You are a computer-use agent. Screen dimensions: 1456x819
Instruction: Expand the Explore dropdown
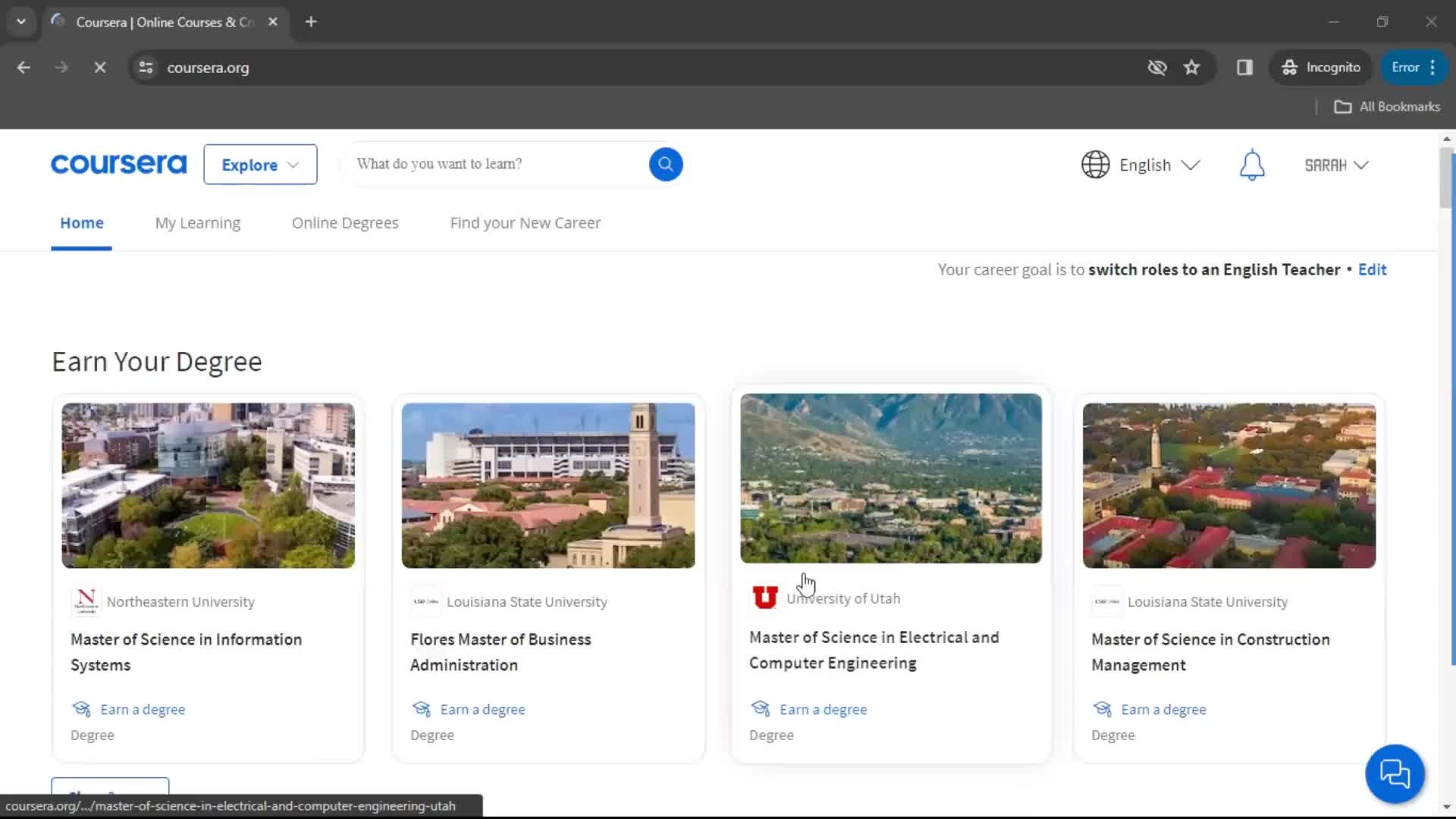point(260,165)
